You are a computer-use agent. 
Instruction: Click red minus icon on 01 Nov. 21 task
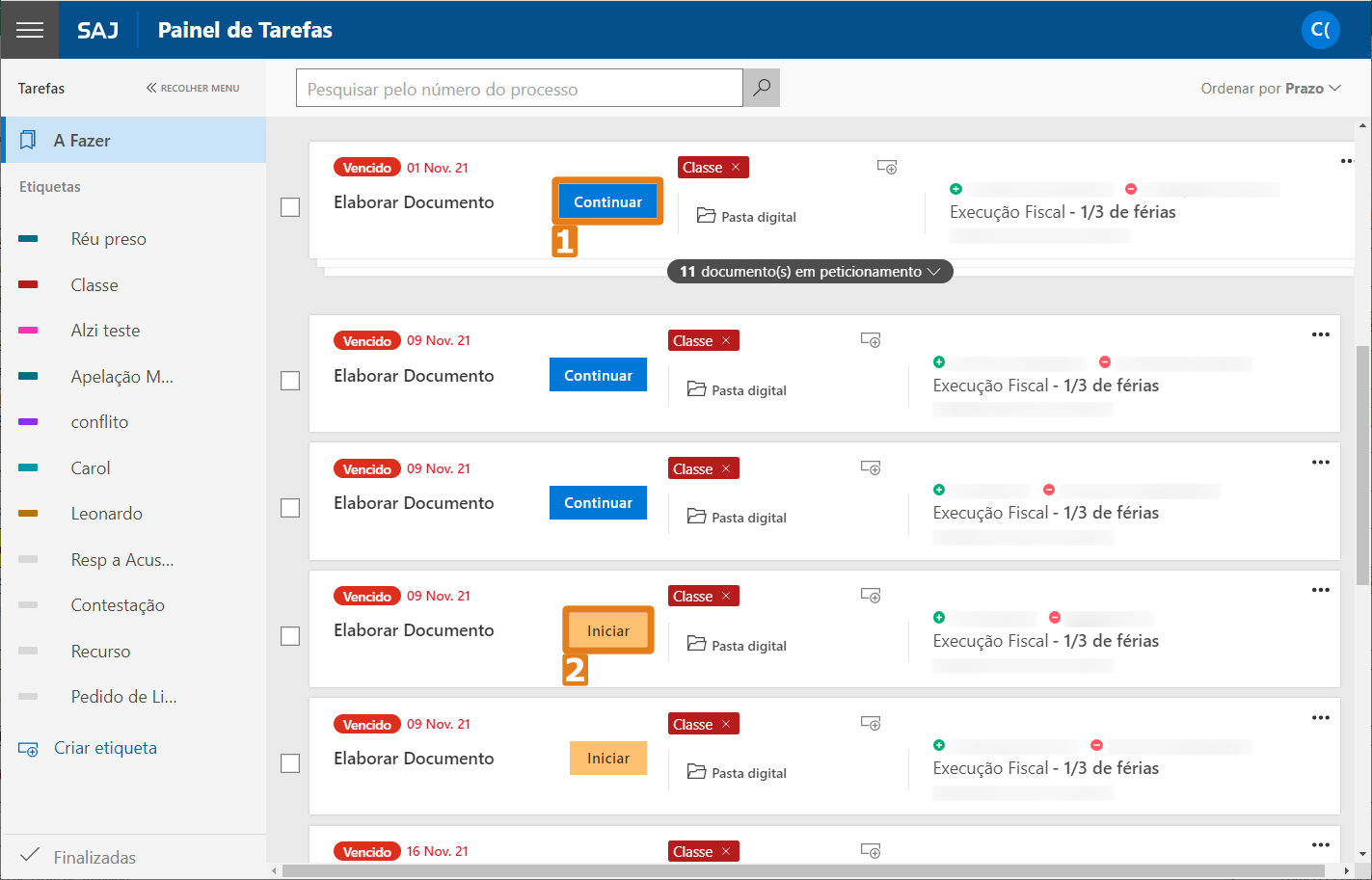1131,189
